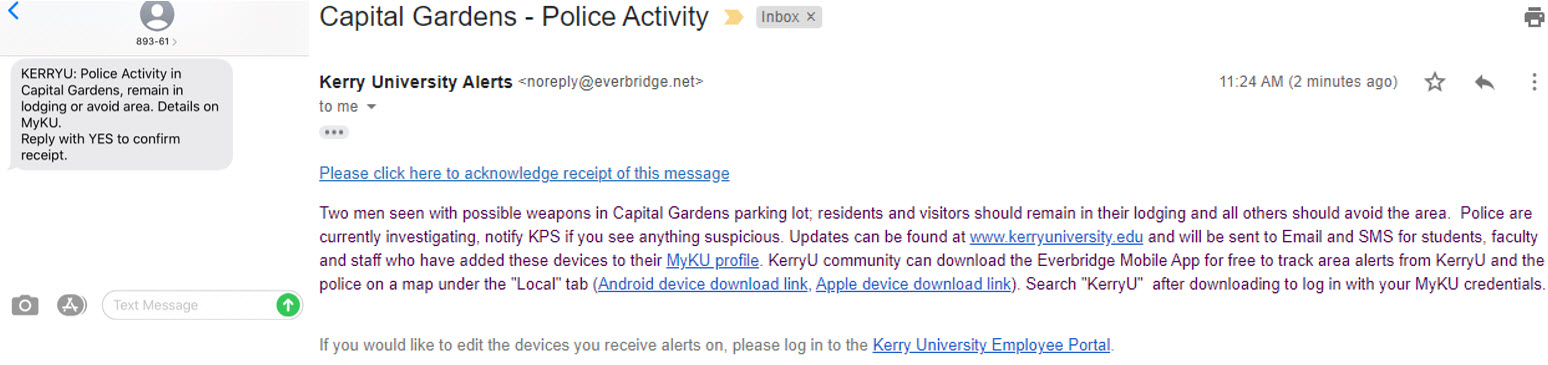Go back with the blue chevron
The width and height of the screenshot is (1548, 365).
pos(12,13)
